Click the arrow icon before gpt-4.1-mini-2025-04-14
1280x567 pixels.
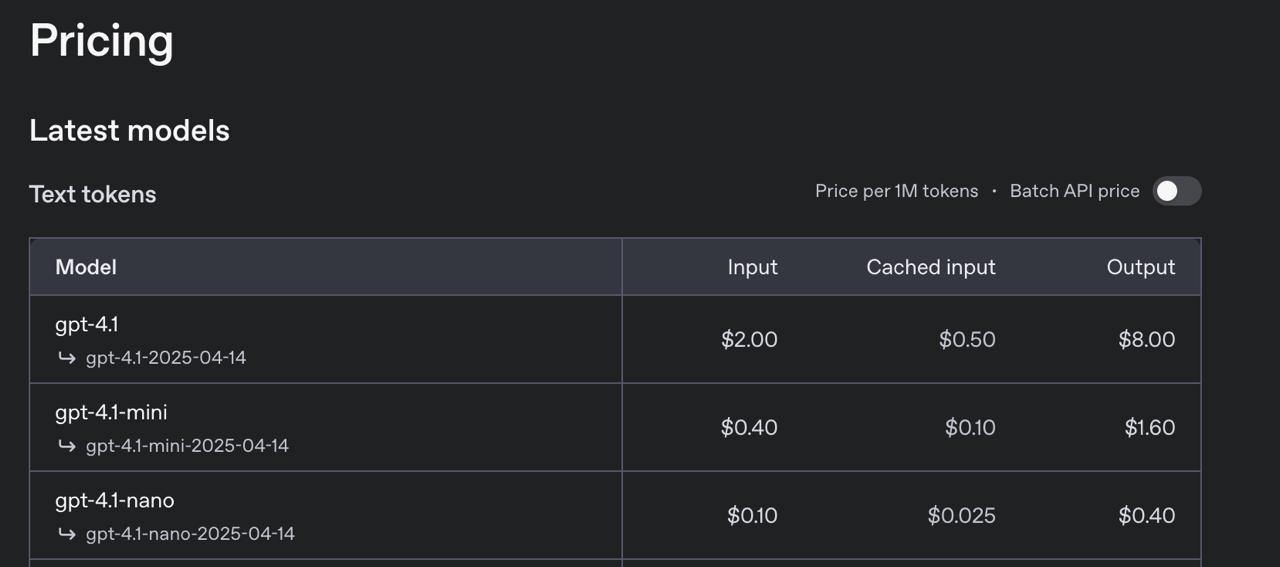pyautogui.click(x=67, y=446)
